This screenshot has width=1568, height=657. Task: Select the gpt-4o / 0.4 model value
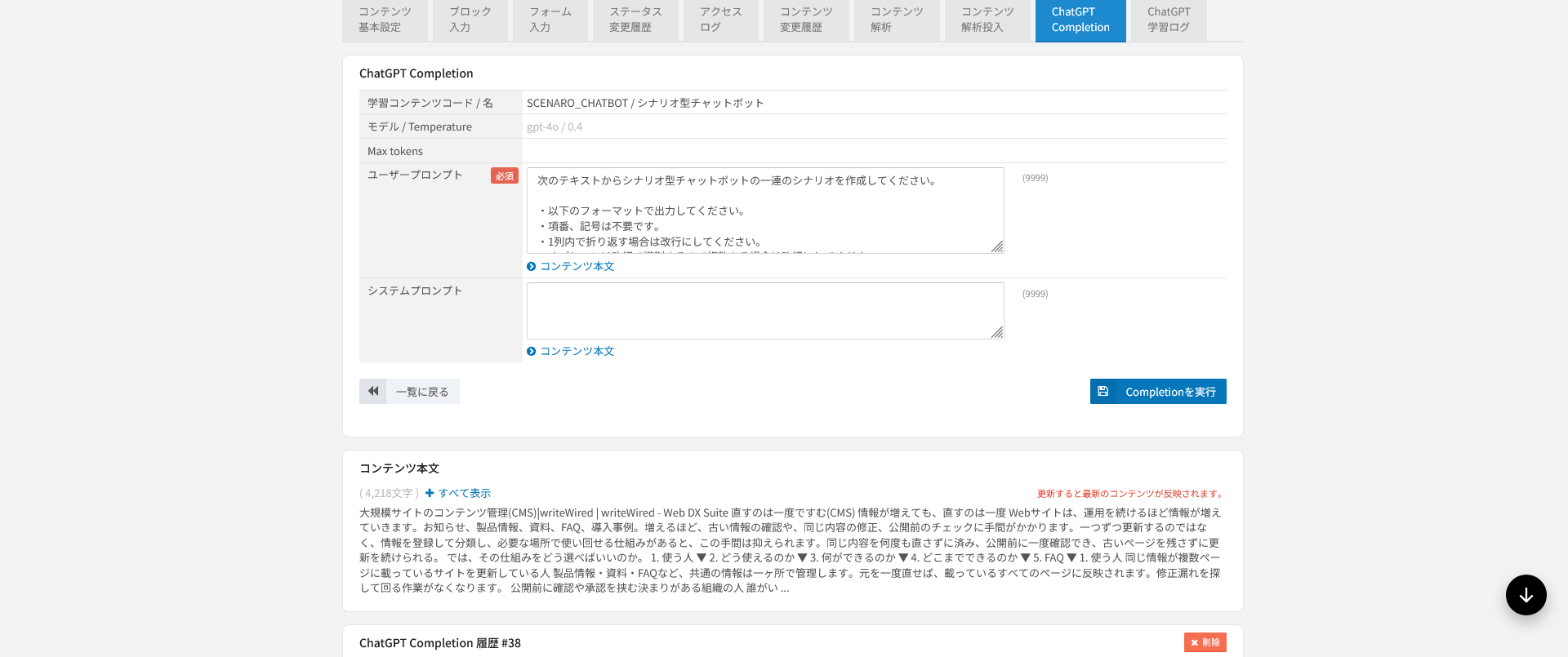click(x=555, y=127)
